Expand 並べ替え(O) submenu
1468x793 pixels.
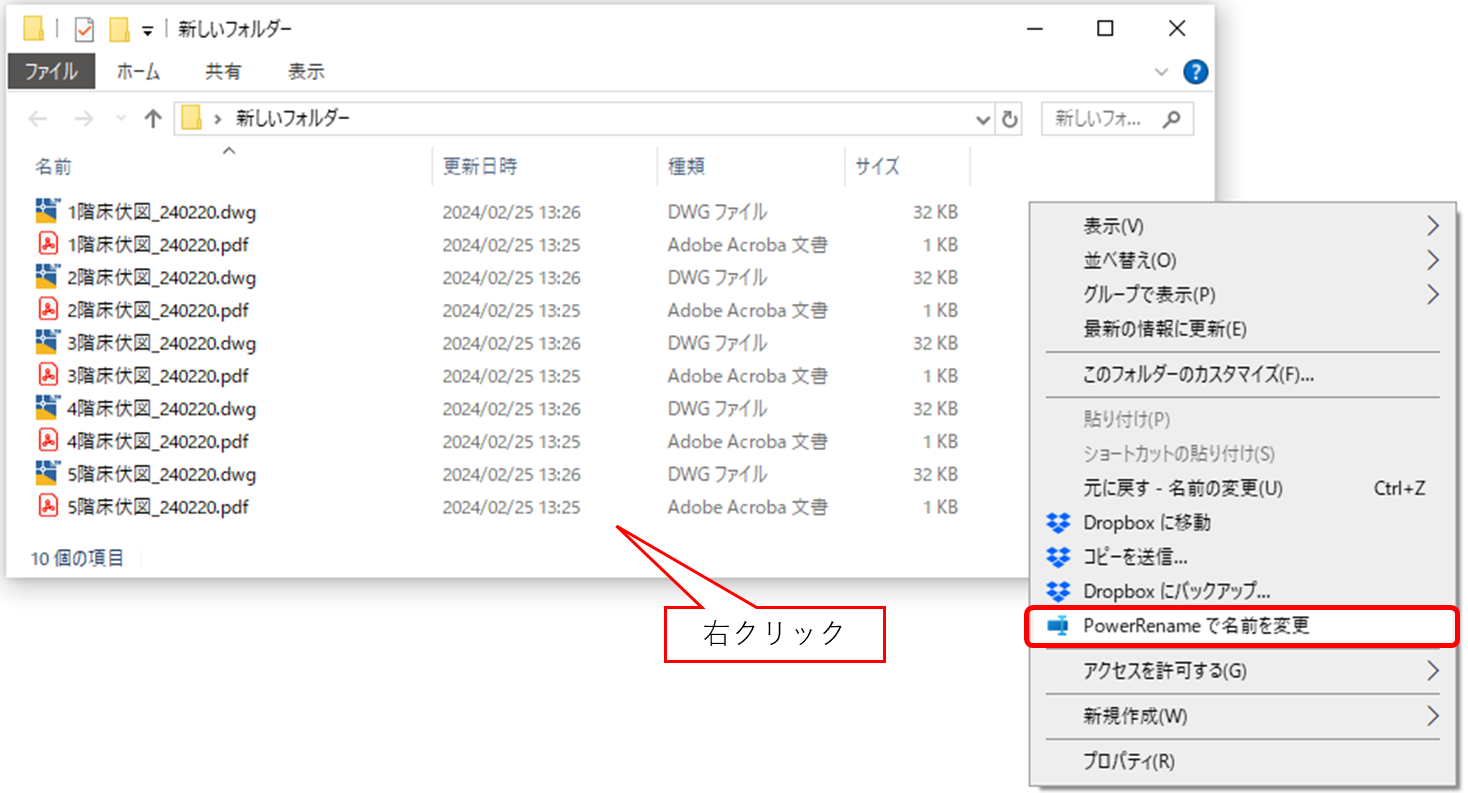pyautogui.click(x=1432, y=260)
